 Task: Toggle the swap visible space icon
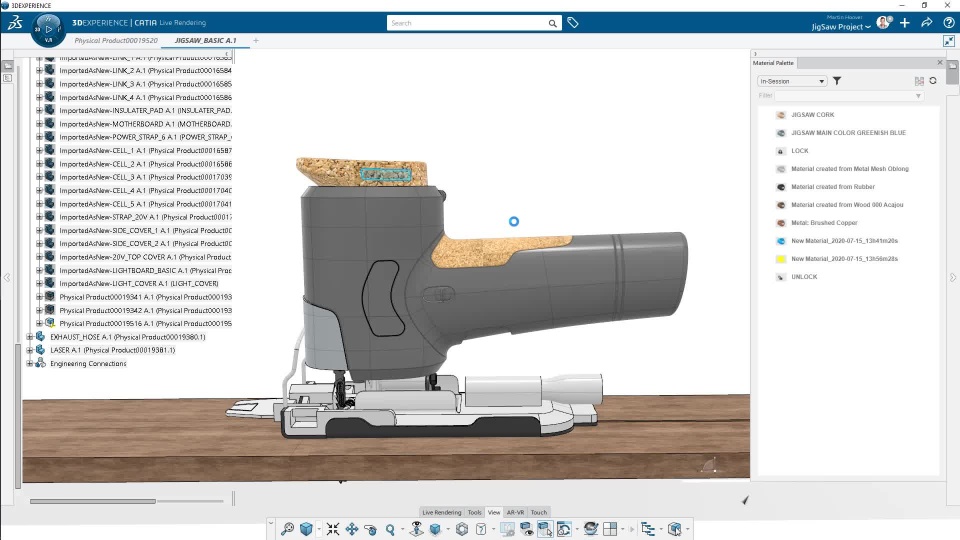[545, 528]
